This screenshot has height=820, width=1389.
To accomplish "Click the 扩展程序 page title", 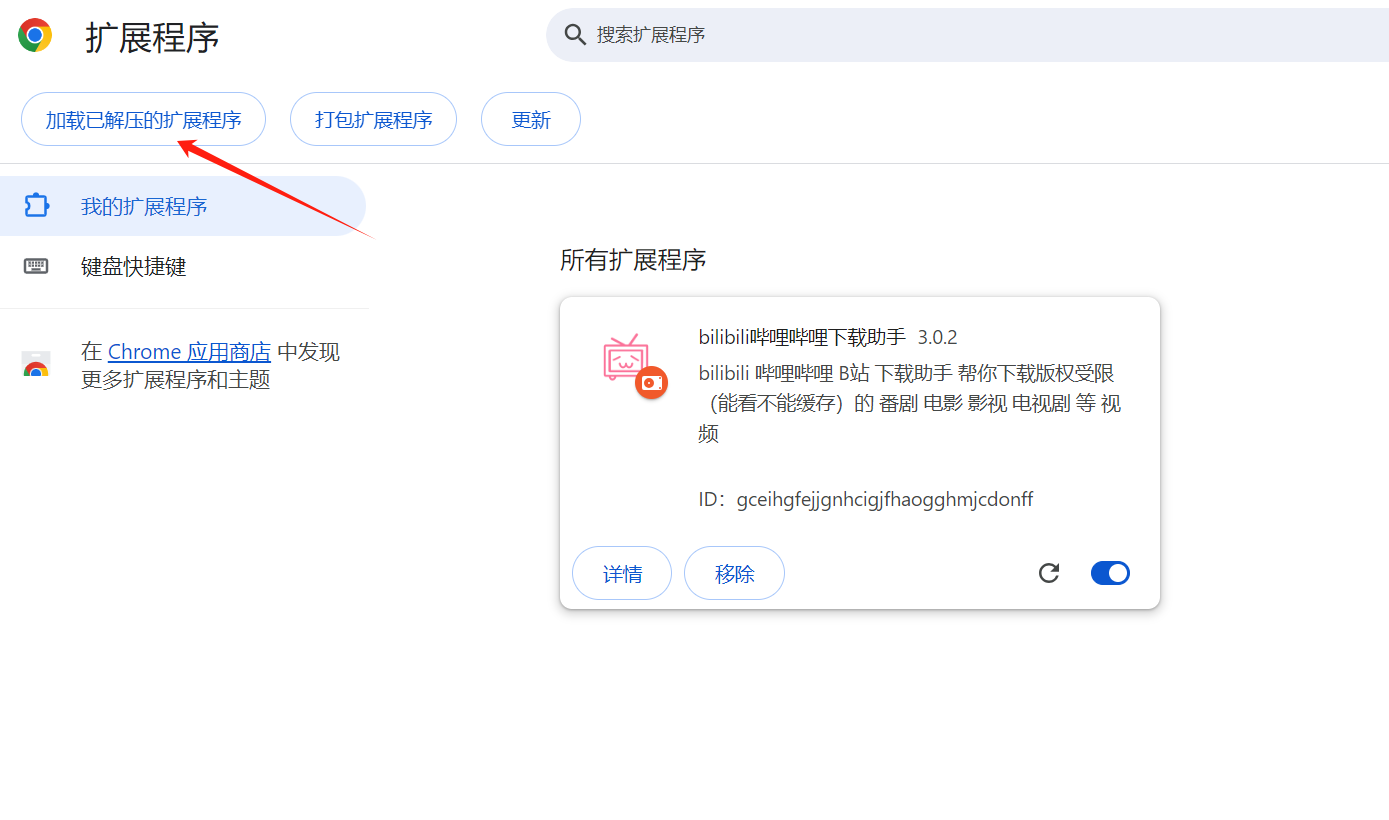I will (x=152, y=38).
